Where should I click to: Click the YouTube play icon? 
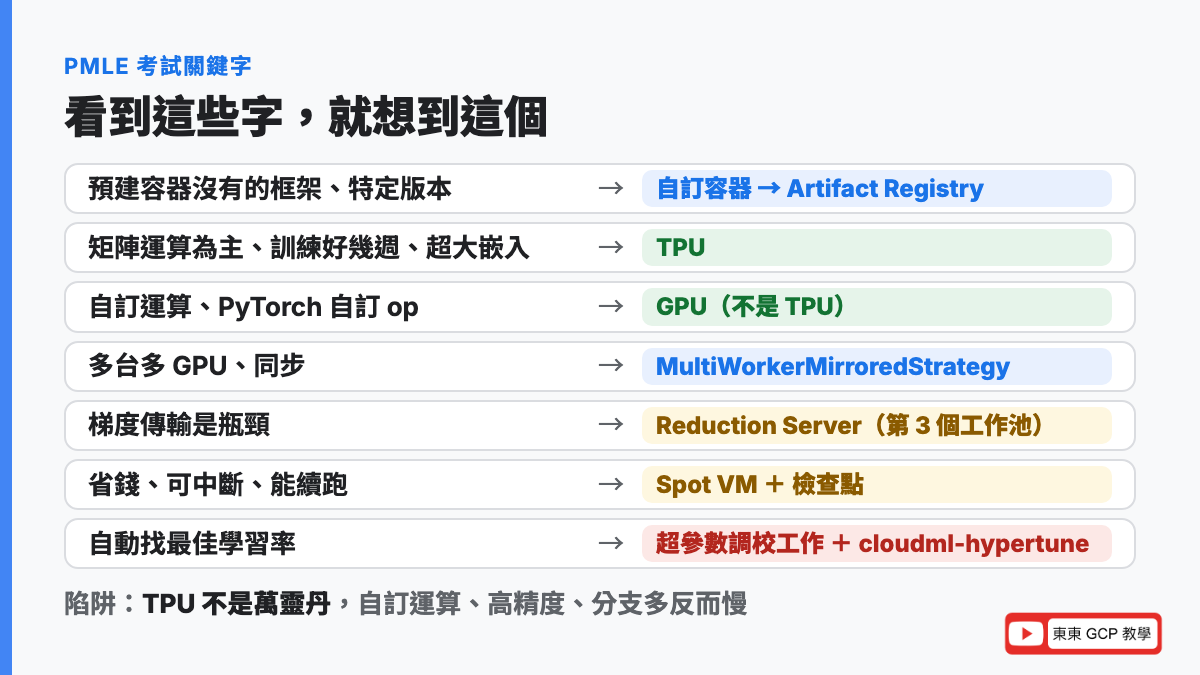point(1027,634)
